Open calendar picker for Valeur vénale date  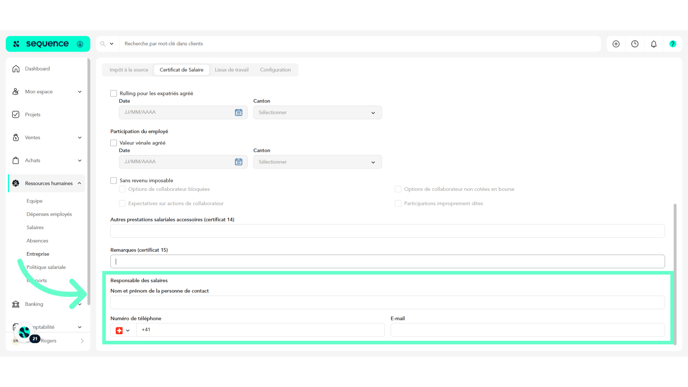238,162
